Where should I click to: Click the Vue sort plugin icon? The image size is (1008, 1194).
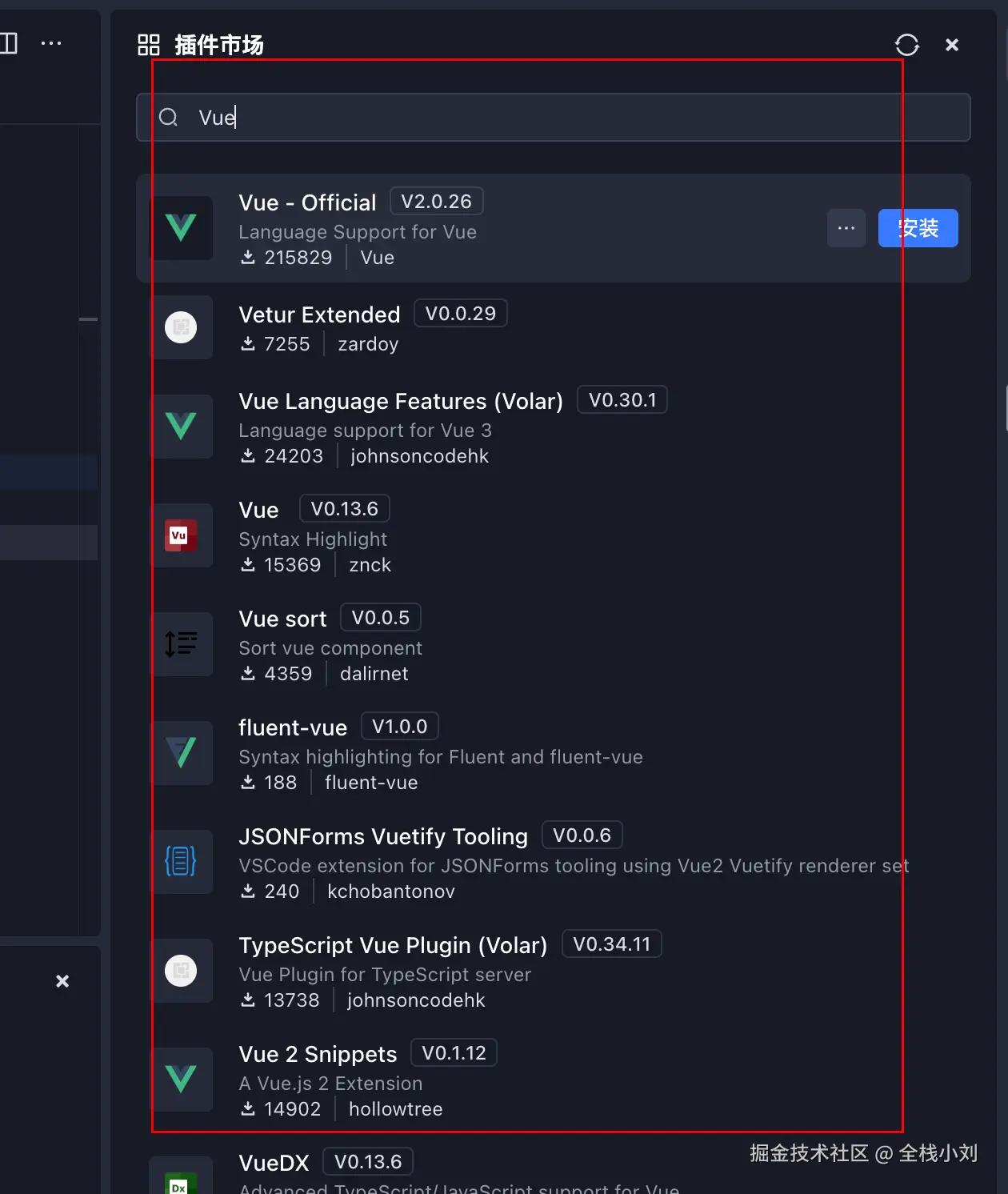click(x=182, y=644)
